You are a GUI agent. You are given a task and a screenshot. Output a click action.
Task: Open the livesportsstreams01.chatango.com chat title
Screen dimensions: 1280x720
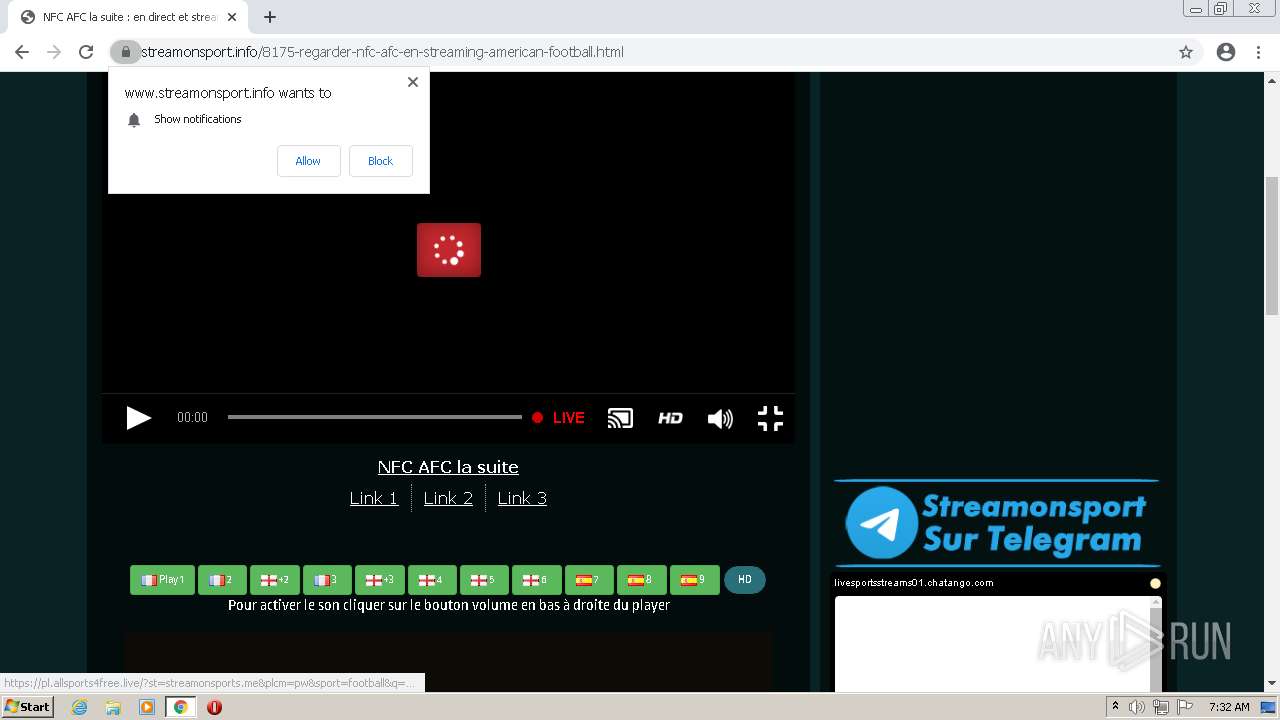point(914,583)
